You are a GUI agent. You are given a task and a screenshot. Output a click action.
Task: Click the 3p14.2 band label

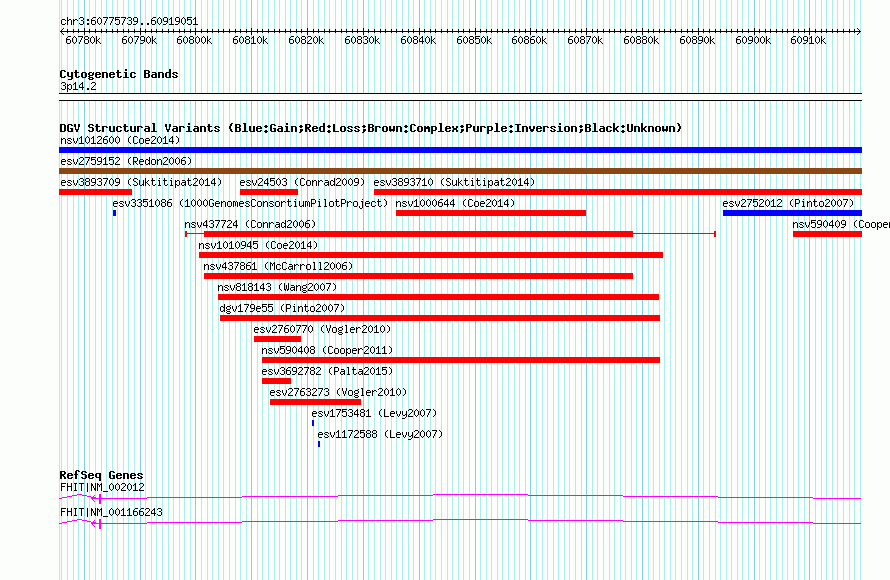(x=78, y=86)
